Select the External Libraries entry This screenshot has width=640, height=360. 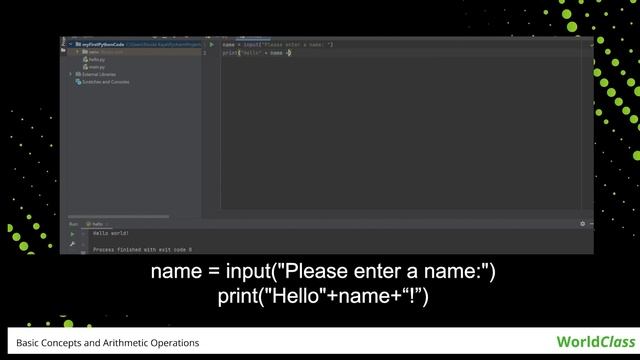(x=99, y=74)
